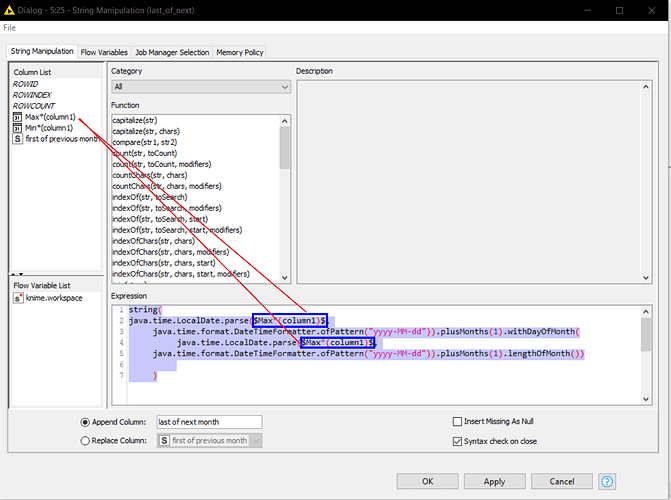Screen dimensions: 671x500
Task: Click the help question mark icon
Action: [x=607, y=481]
